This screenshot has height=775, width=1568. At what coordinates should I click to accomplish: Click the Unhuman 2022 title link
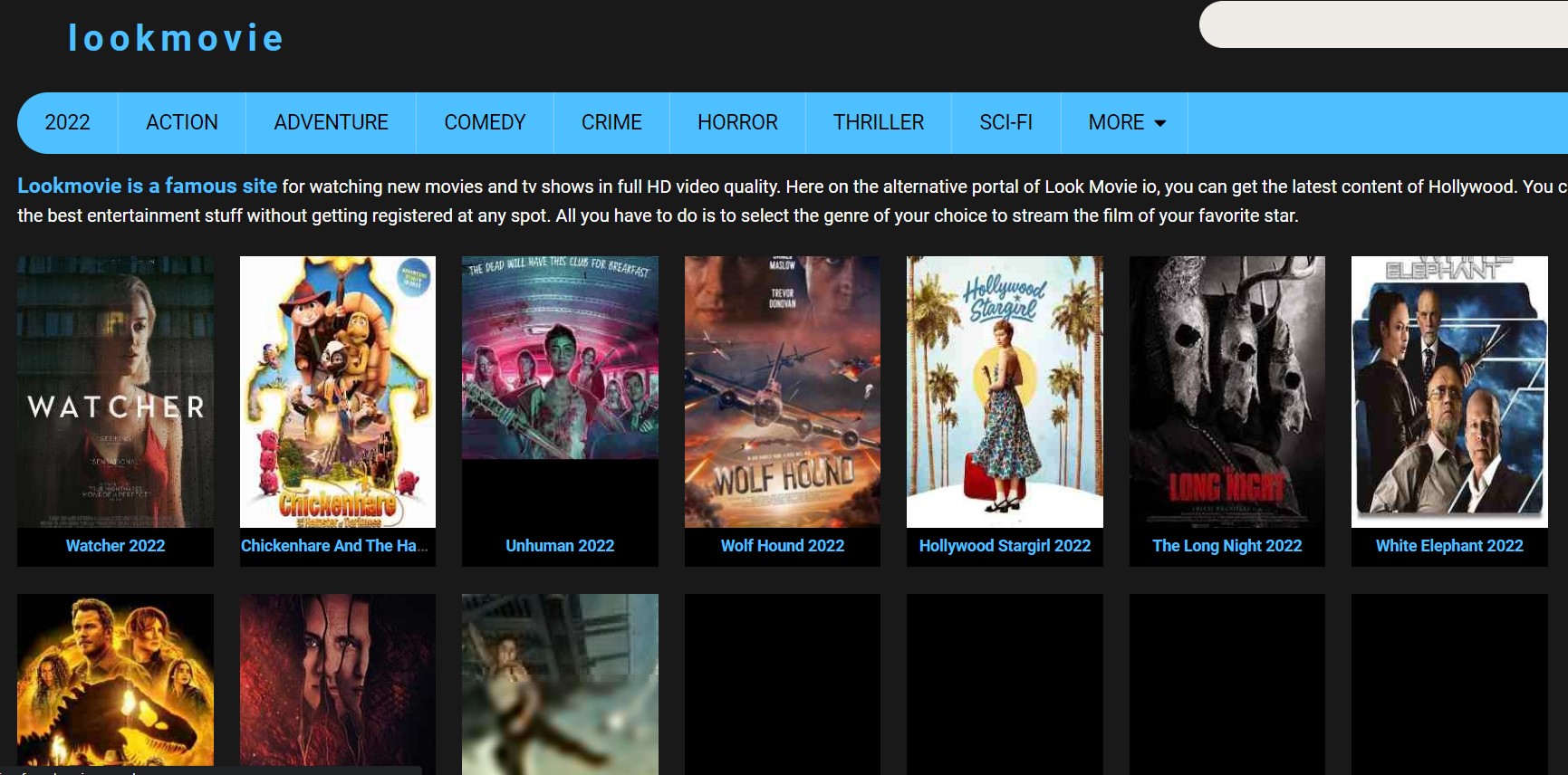tap(560, 546)
